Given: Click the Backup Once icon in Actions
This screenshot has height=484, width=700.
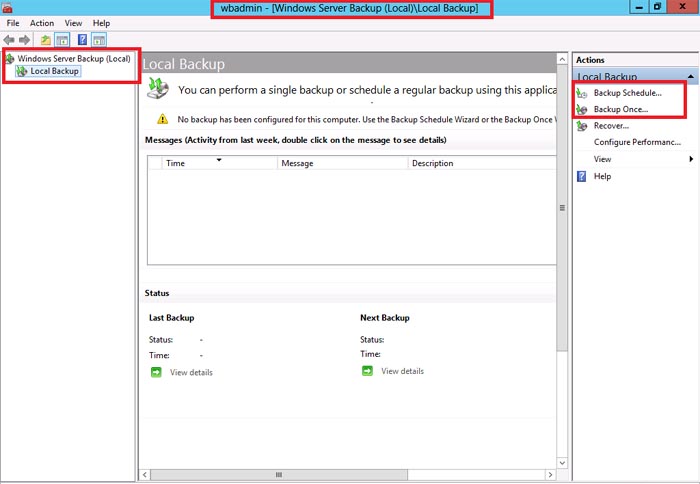Looking at the screenshot, I should coord(582,109).
